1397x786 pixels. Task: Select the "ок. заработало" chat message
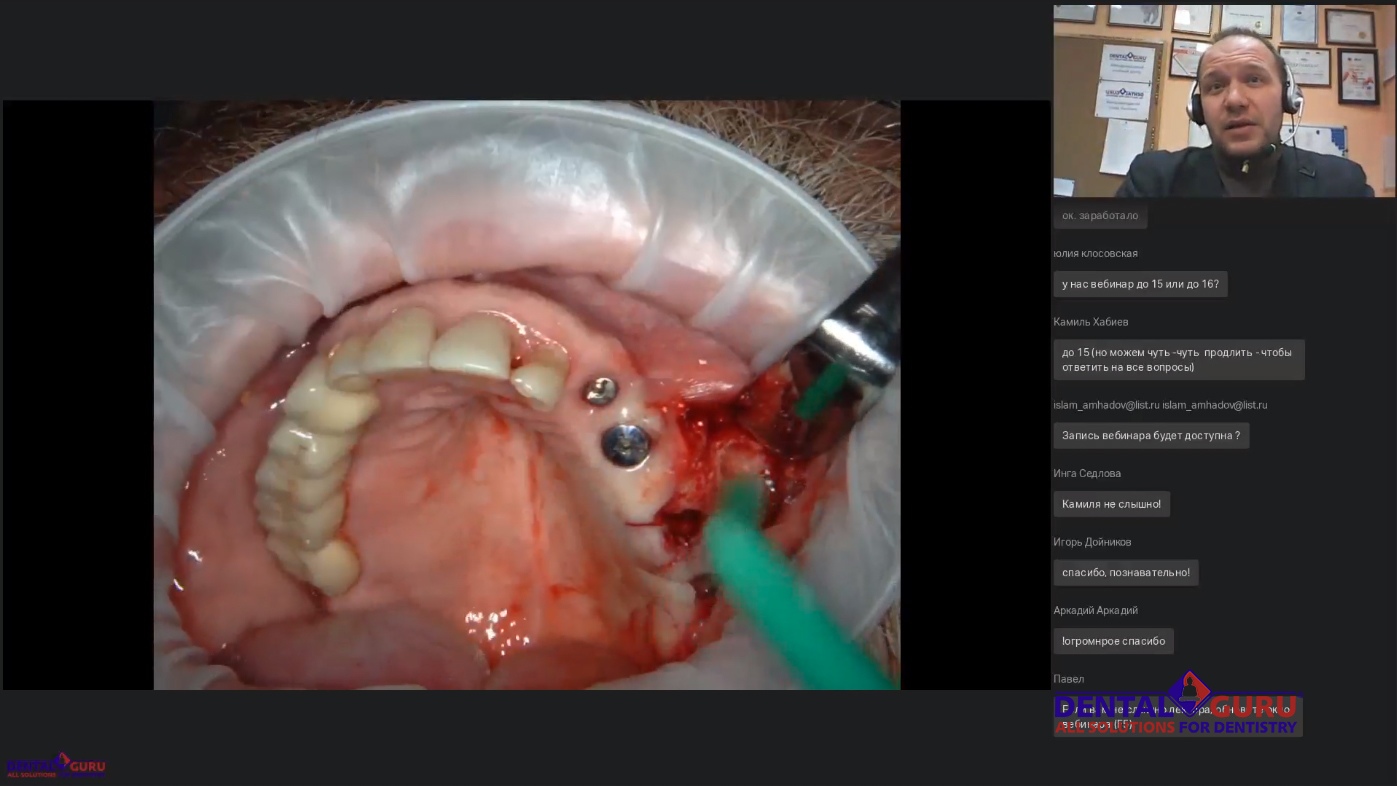(1100, 216)
